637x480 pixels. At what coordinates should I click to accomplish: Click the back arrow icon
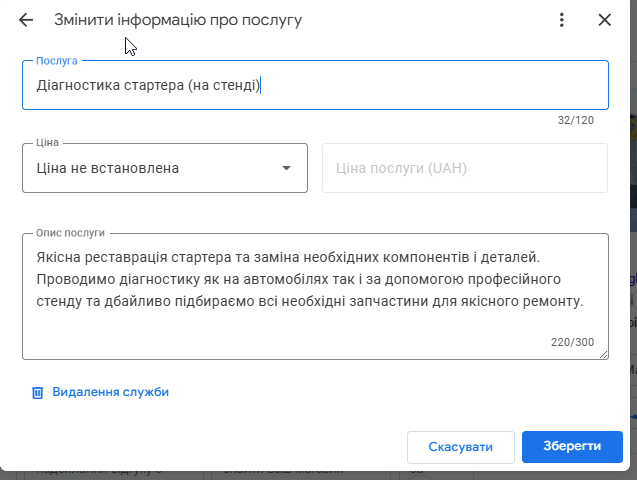(x=26, y=20)
